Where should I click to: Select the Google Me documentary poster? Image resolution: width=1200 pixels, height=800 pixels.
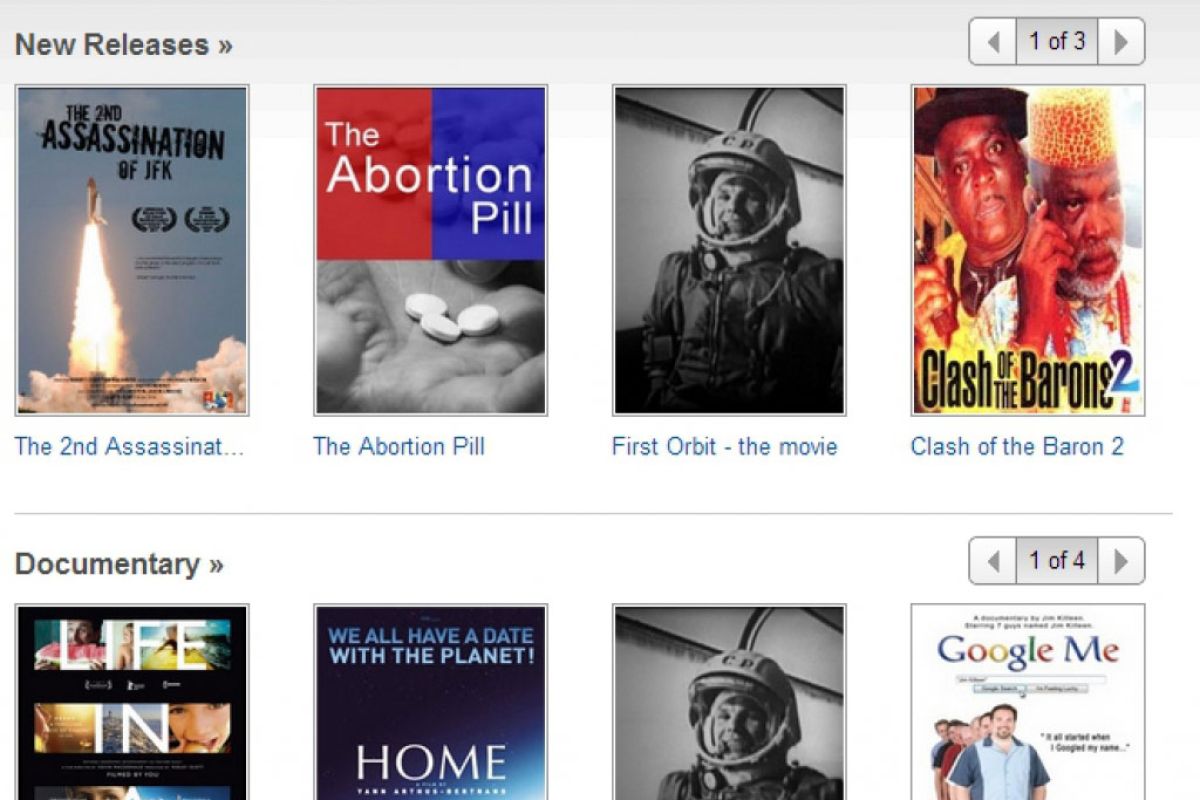click(1028, 702)
